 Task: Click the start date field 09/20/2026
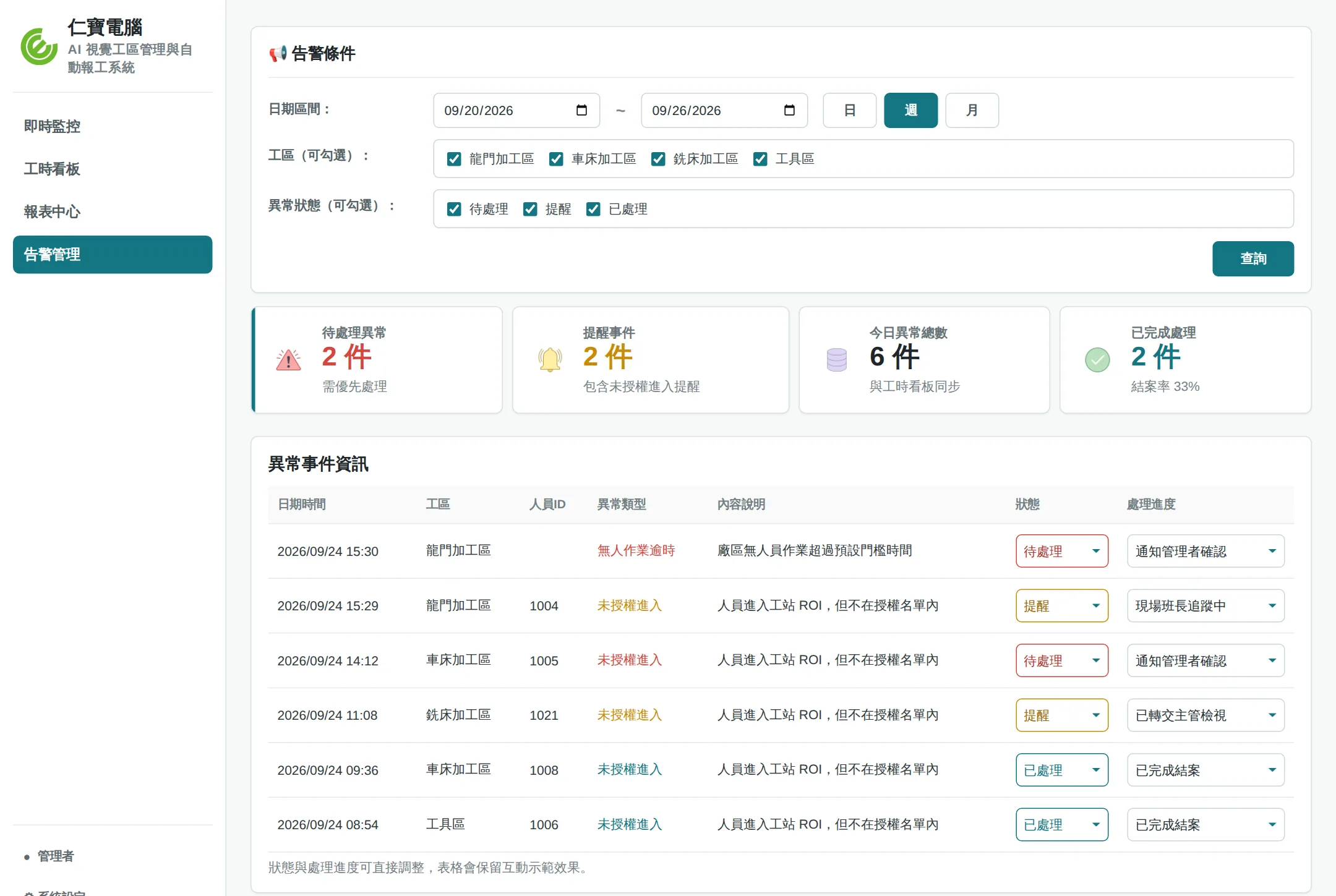point(516,110)
